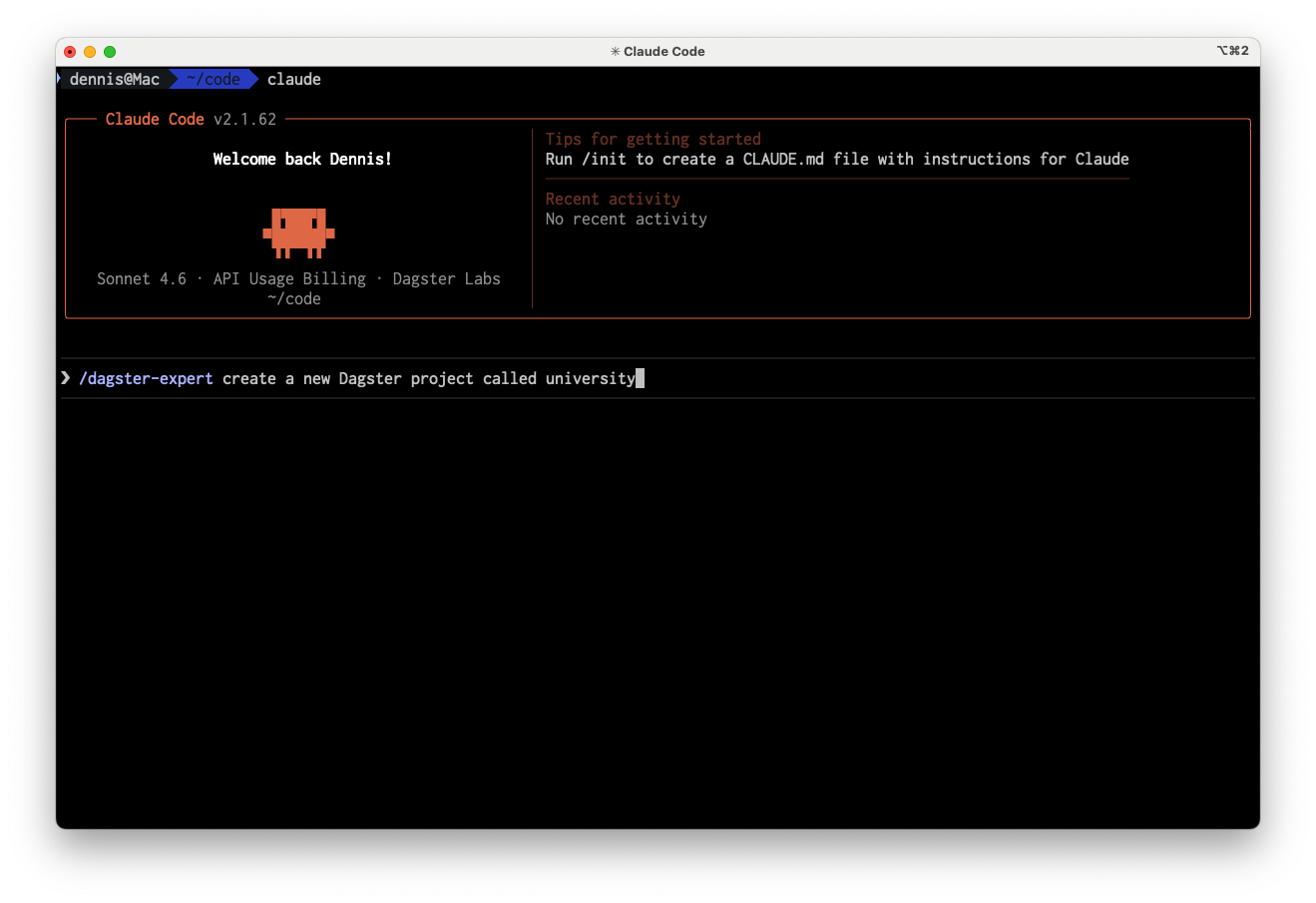
Task: Click the 'Claude Code' box header label
Action: [x=155, y=119]
